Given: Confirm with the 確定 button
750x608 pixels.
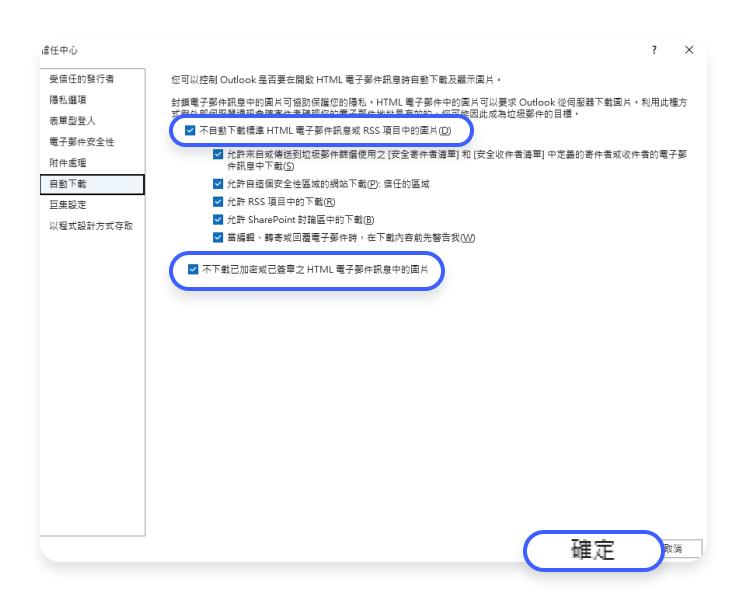Looking at the screenshot, I should tap(593, 550).
